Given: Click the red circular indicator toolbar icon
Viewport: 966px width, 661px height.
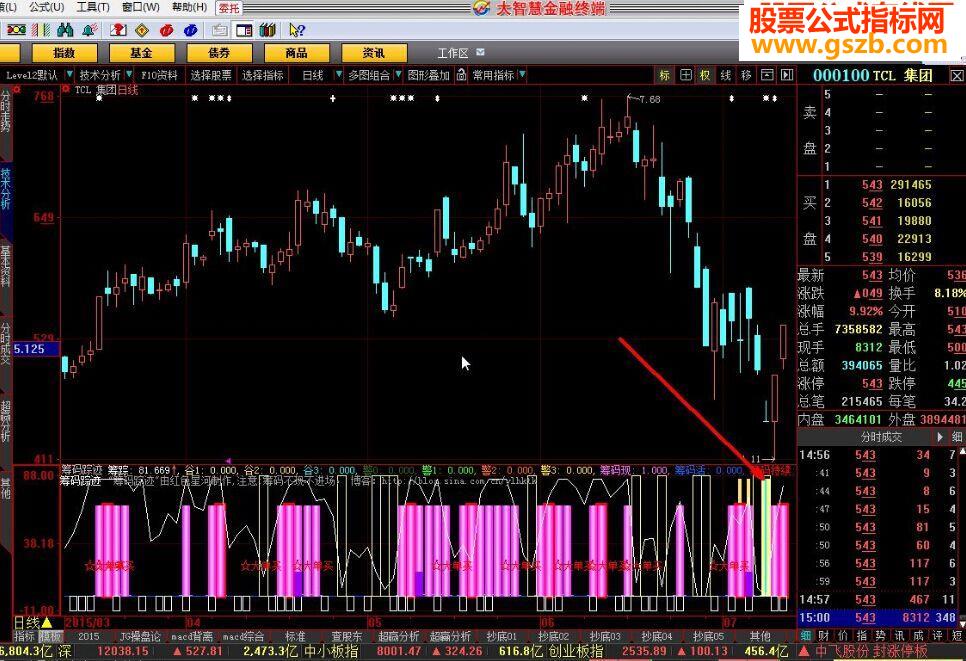Looking at the screenshot, I should (x=166, y=29).
